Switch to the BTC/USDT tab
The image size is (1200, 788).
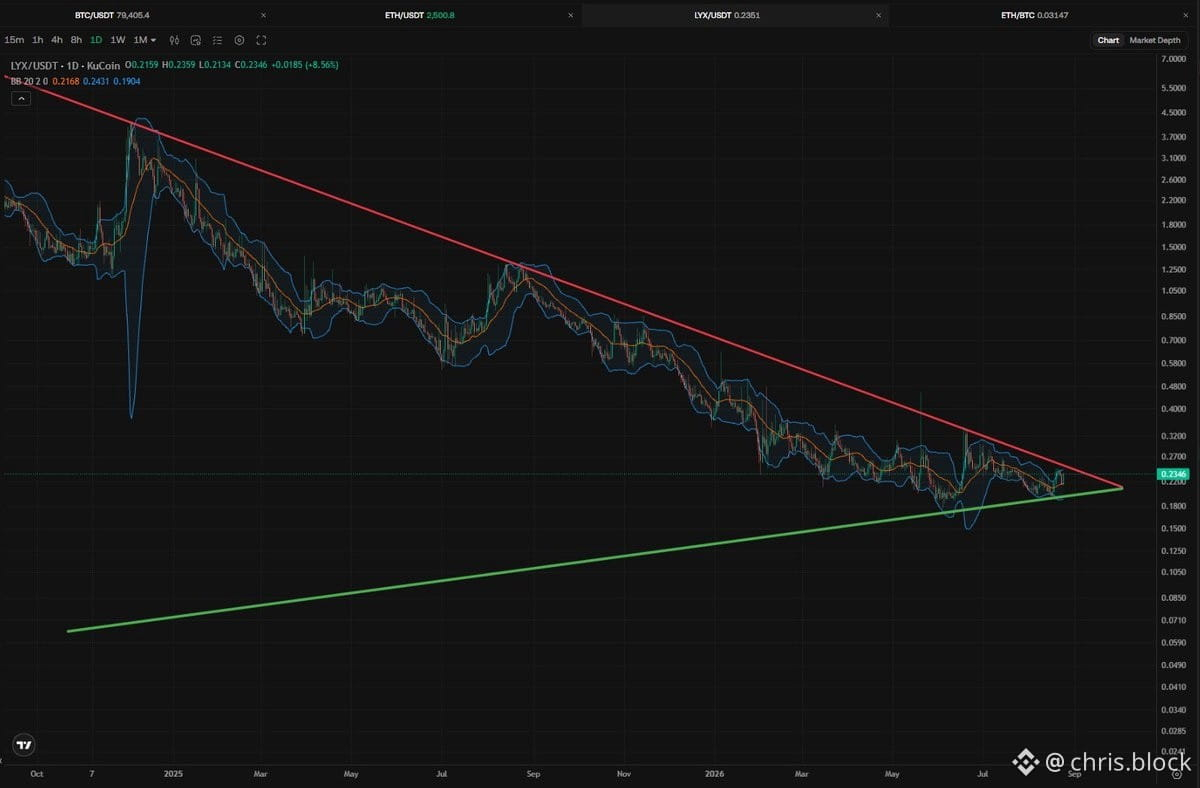[x=112, y=15]
